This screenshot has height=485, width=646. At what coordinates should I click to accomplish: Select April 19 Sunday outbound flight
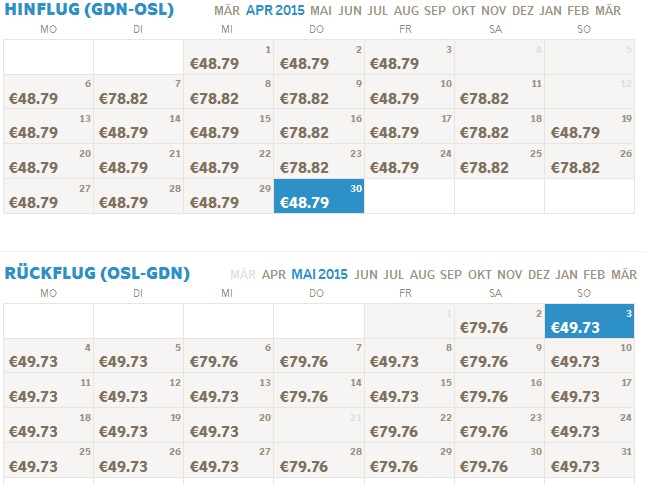pos(590,127)
